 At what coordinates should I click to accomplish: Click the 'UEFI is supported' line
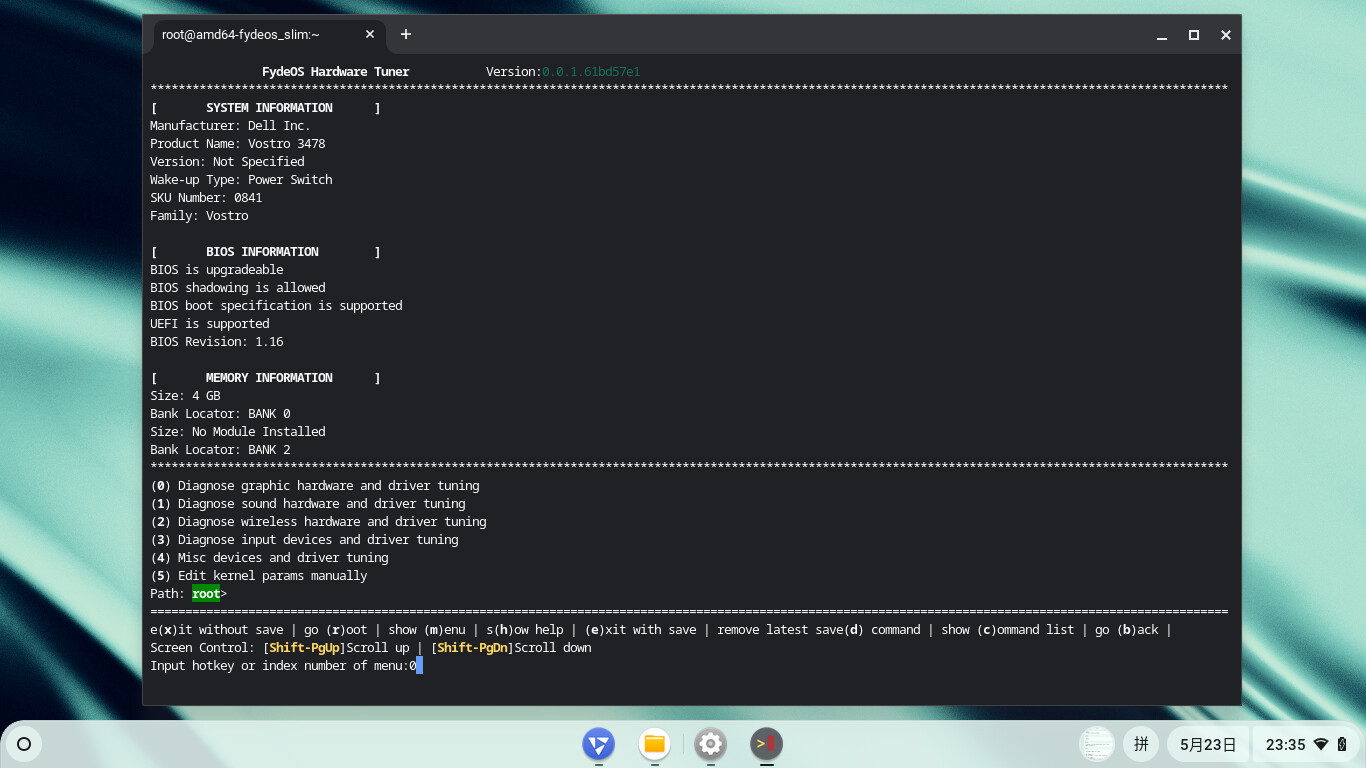coord(210,324)
